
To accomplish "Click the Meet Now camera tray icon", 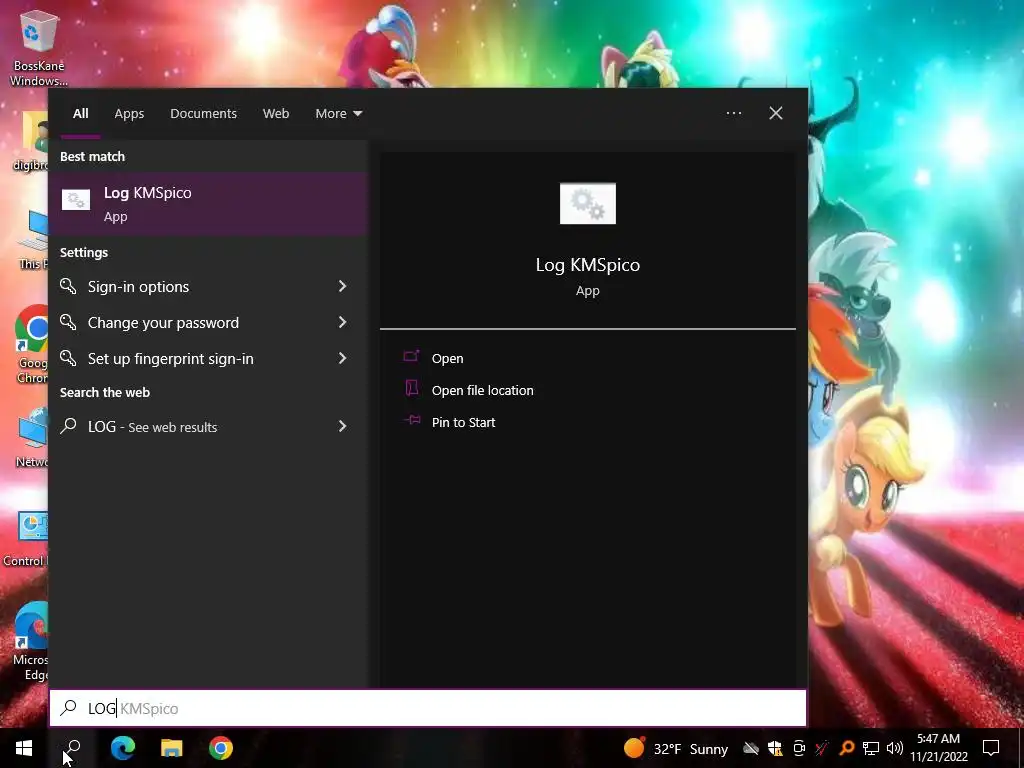I will coord(799,748).
